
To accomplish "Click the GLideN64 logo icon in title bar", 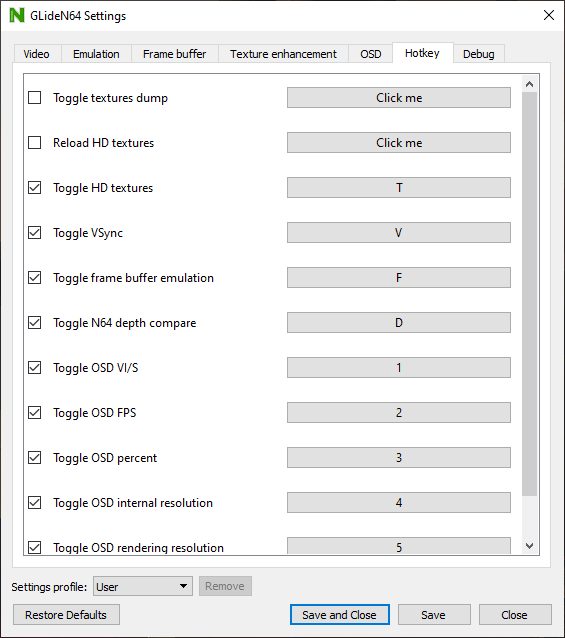I will pyautogui.click(x=17, y=15).
